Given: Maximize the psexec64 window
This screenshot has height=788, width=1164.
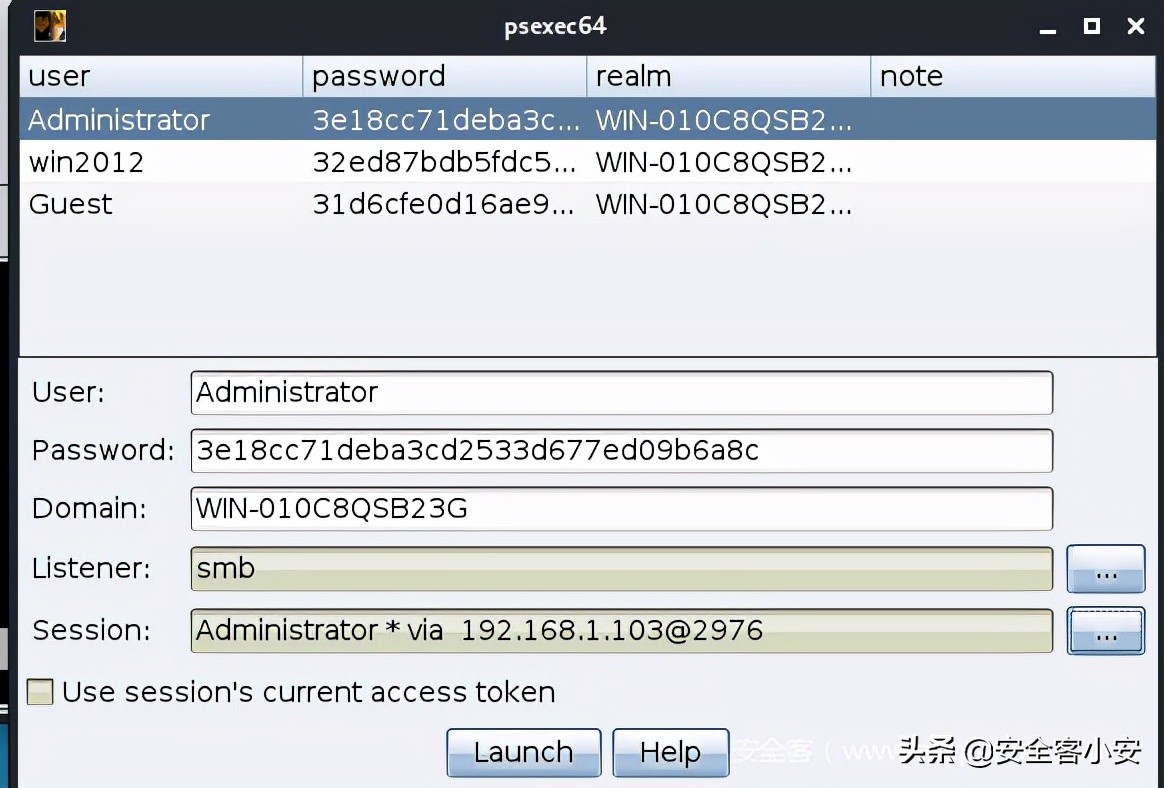Looking at the screenshot, I should (1092, 26).
